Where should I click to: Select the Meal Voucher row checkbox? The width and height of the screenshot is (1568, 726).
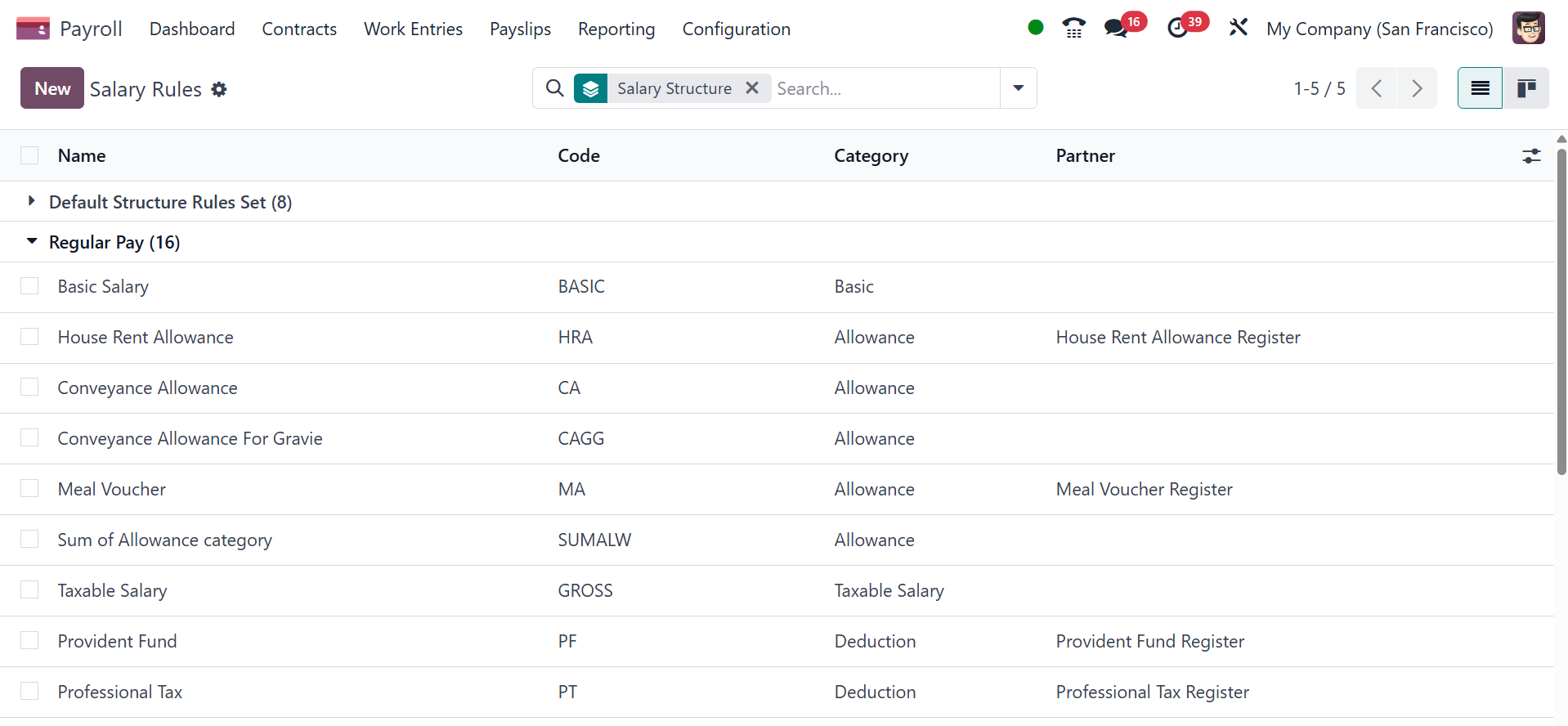pos(29,489)
